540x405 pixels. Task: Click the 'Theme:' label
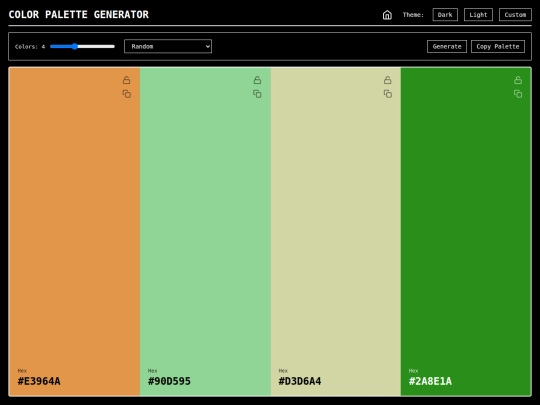click(413, 15)
